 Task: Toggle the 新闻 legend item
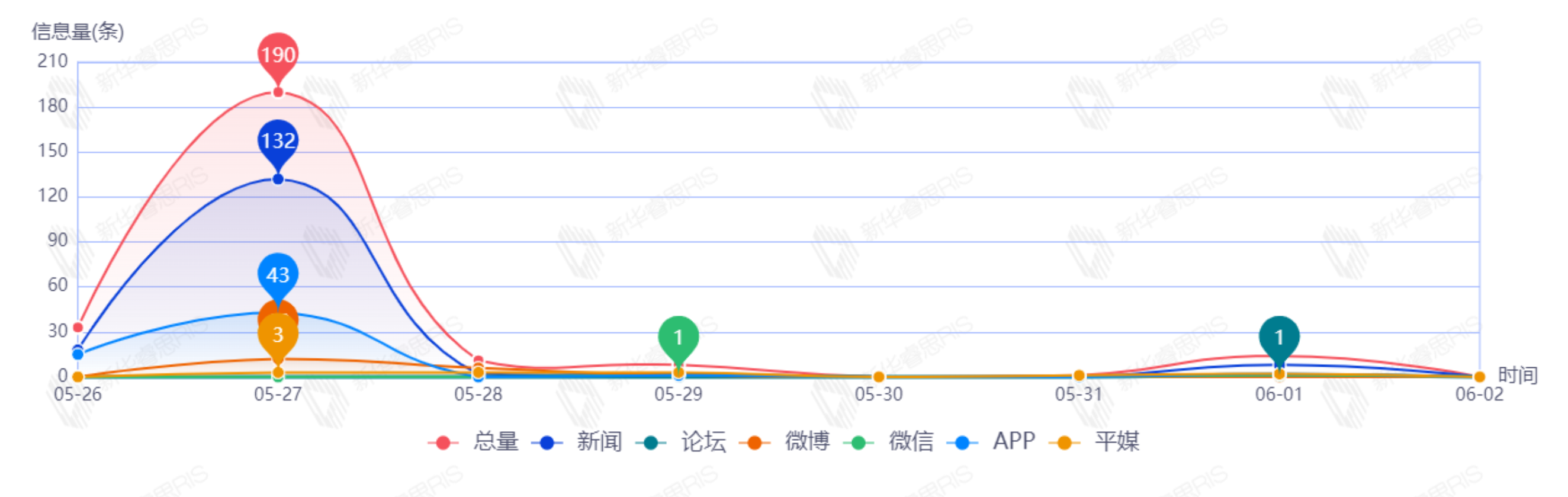(x=576, y=441)
